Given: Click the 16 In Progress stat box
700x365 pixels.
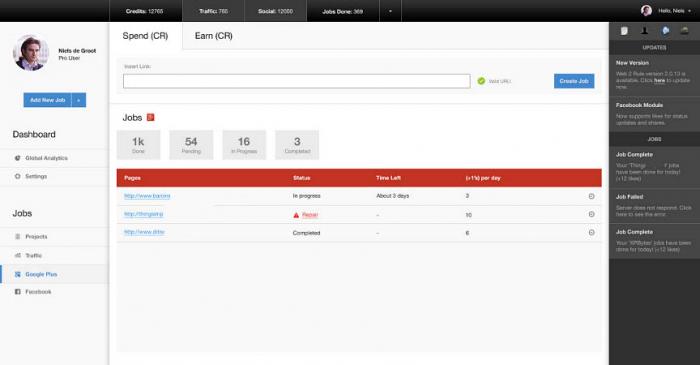Looking at the screenshot, I should [x=244, y=145].
